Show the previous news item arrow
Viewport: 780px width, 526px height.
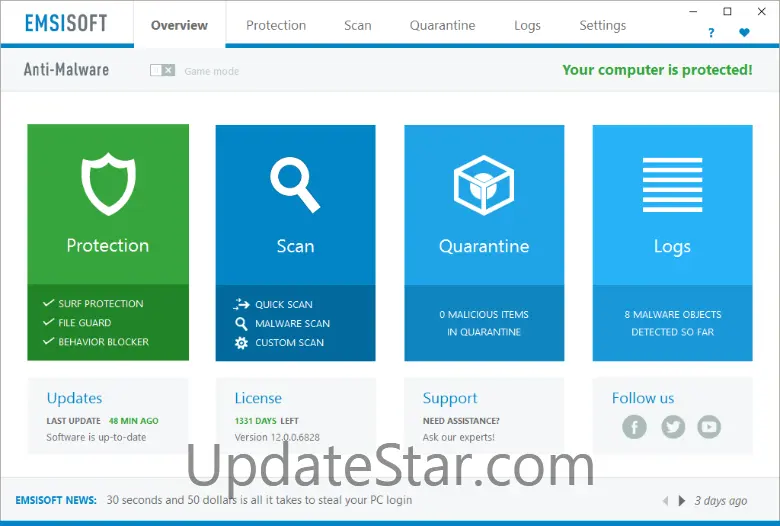tap(666, 501)
